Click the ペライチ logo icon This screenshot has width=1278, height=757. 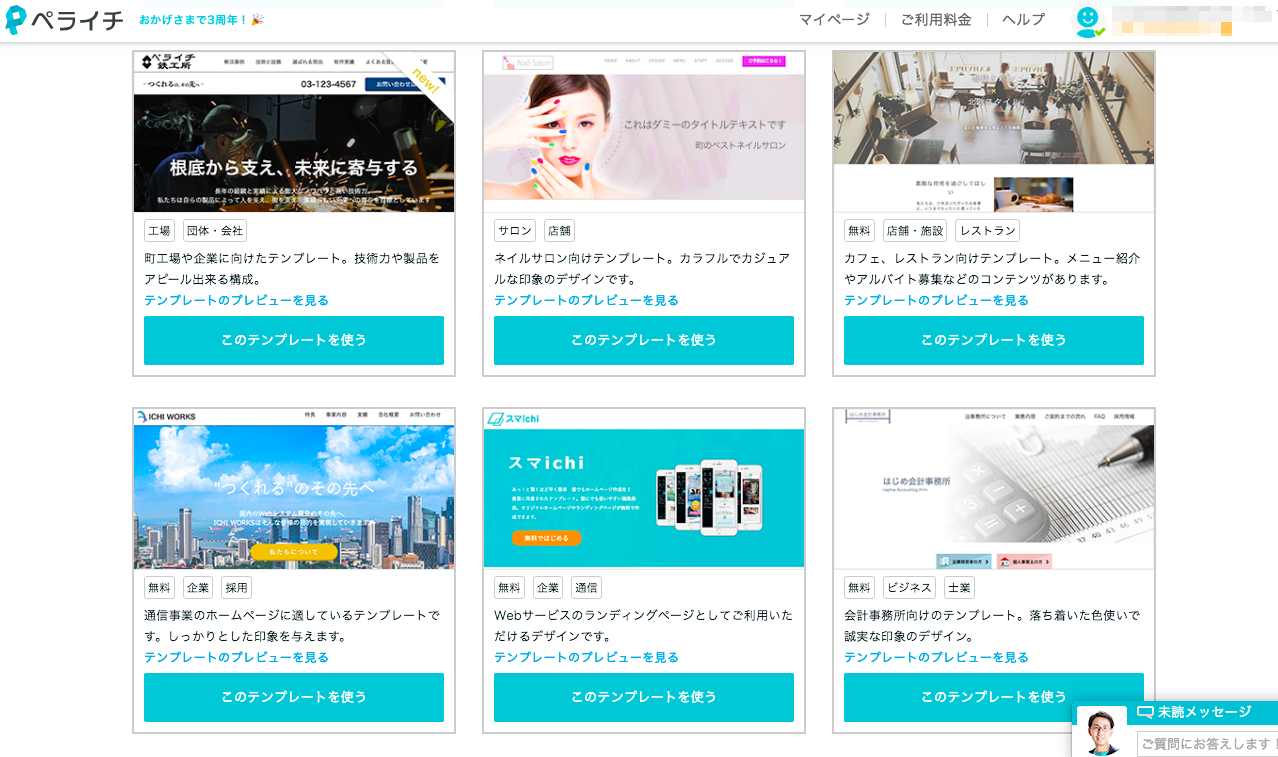pyautogui.click(x=16, y=20)
